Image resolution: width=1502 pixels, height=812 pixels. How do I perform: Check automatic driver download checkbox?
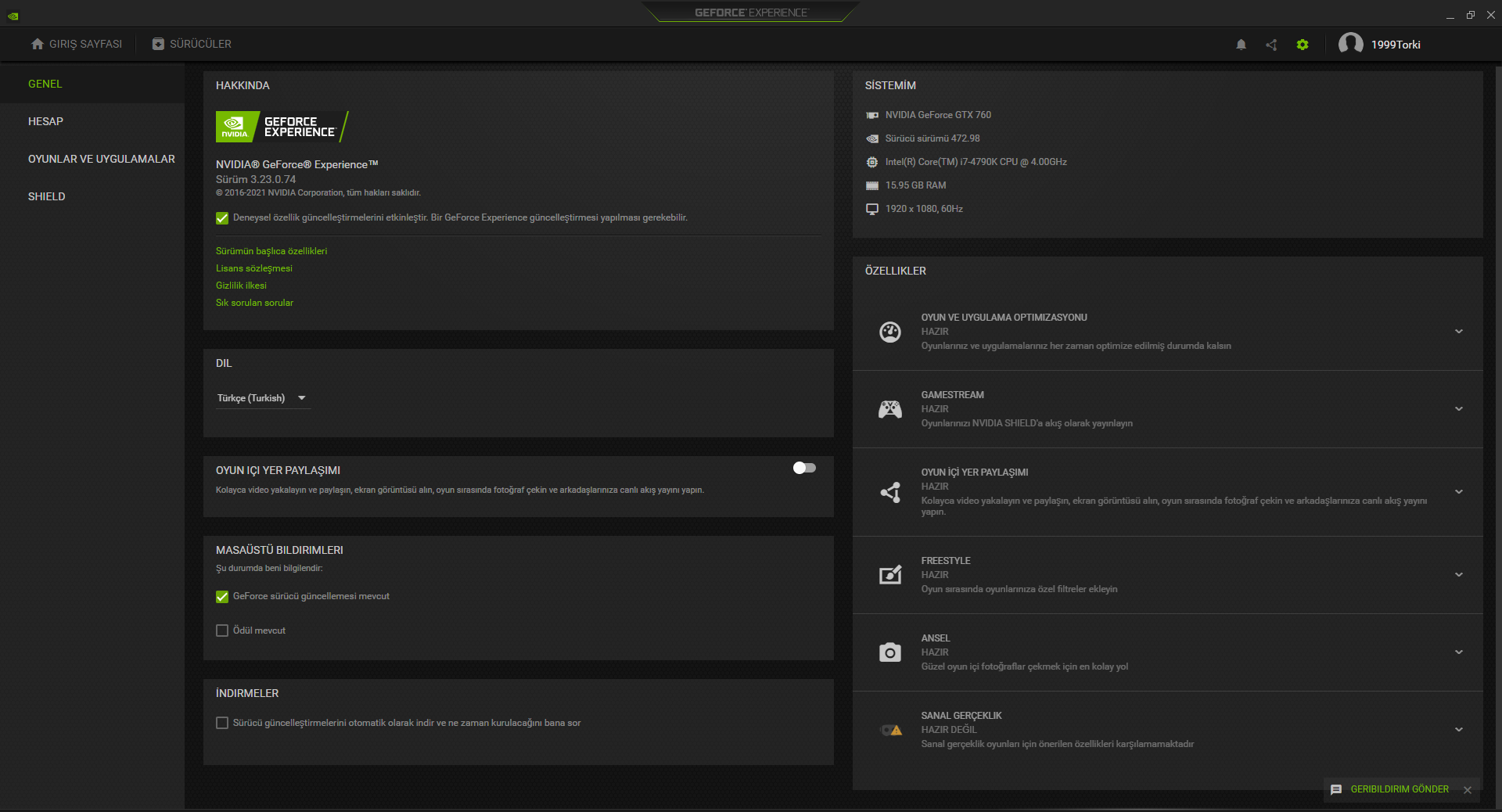(222, 723)
